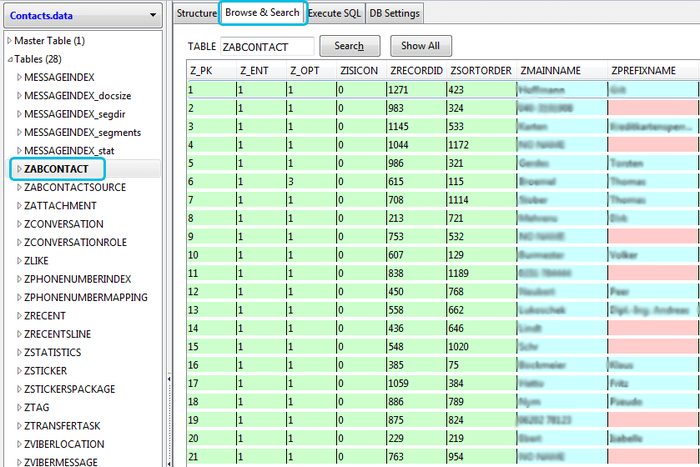The image size is (700, 467).
Task: Select MESSAGEINDEX_stat in the tree
Action: (x=69, y=151)
